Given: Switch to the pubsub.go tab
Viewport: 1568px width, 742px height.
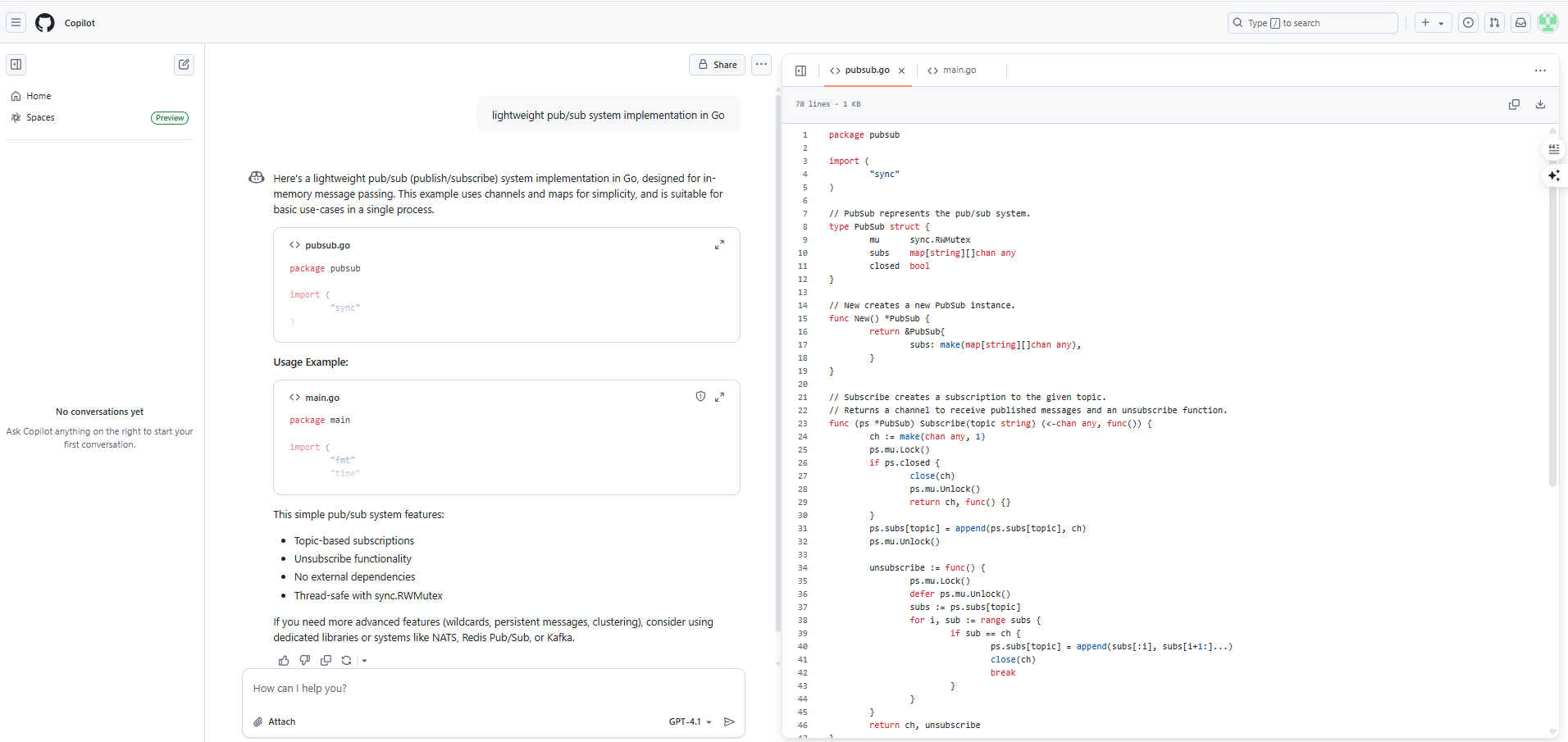Looking at the screenshot, I should click(x=859, y=71).
